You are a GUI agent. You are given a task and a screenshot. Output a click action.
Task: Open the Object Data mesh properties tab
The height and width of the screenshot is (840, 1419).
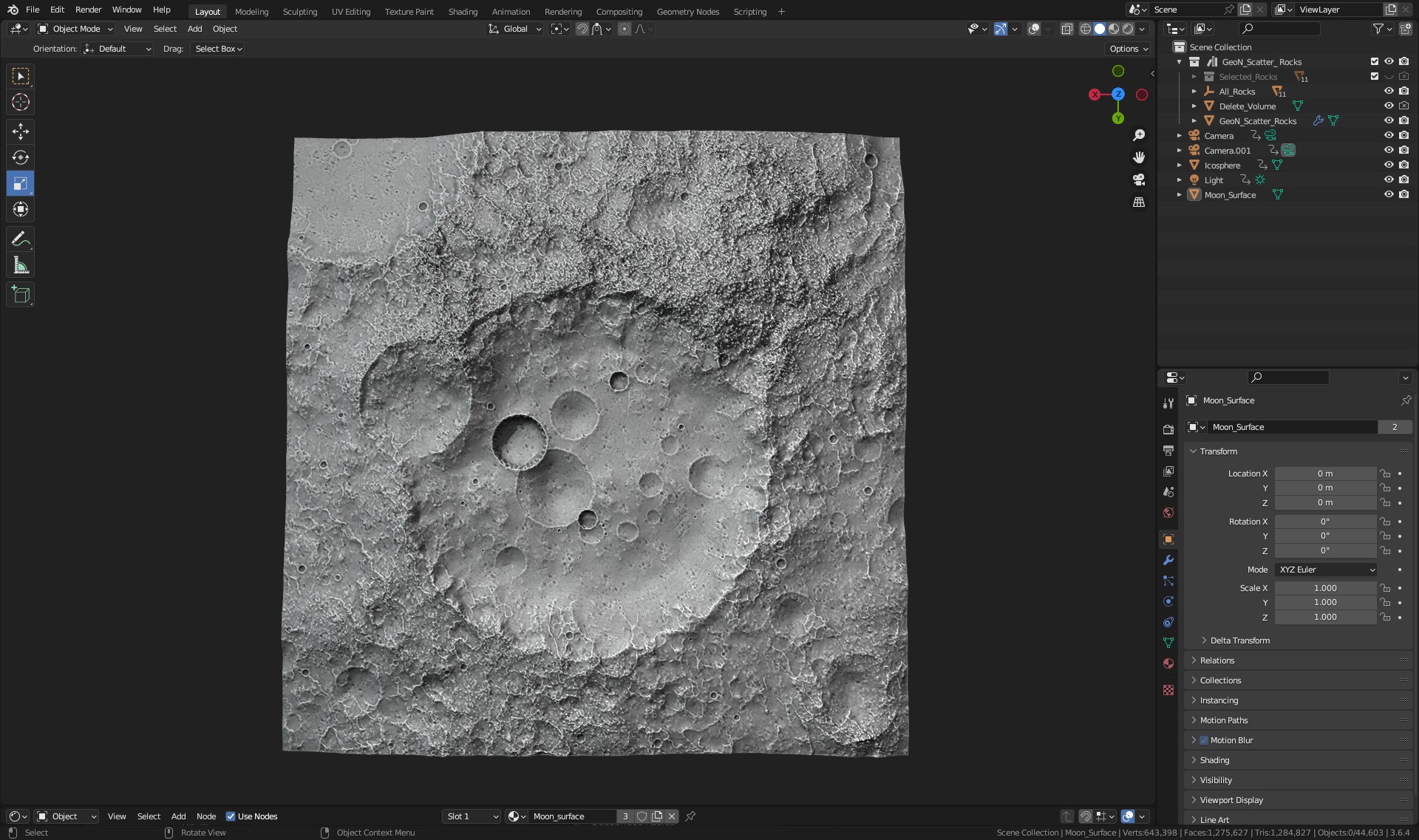pyautogui.click(x=1168, y=643)
